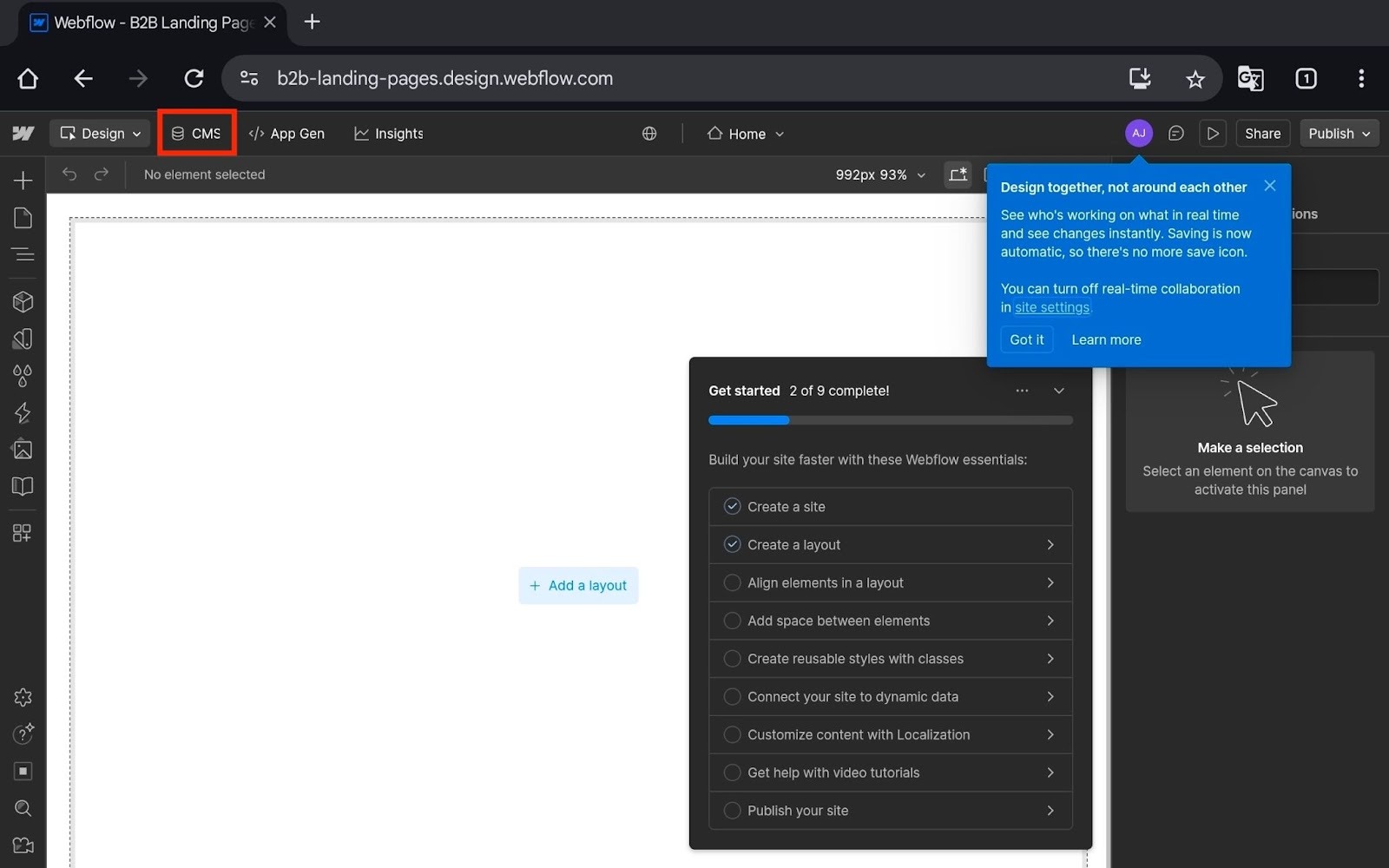Open the Apps grid icon

click(23, 533)
